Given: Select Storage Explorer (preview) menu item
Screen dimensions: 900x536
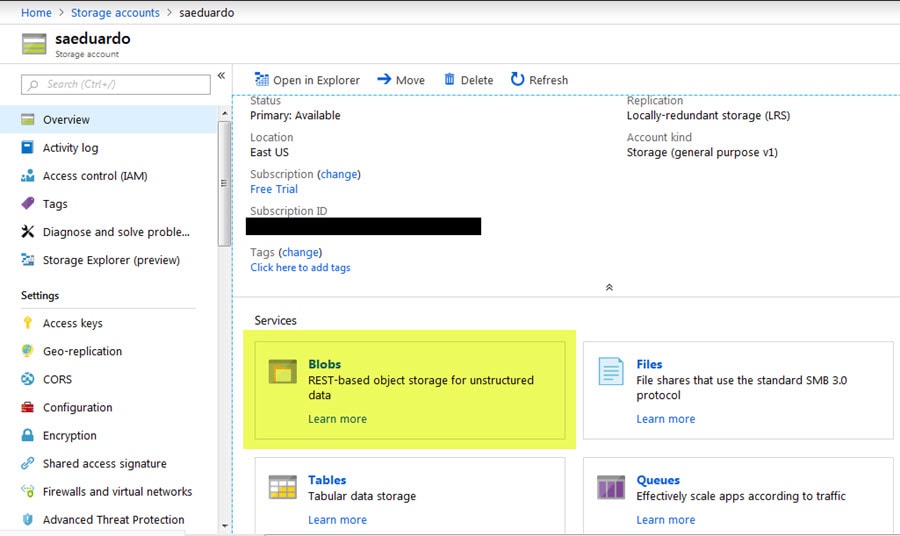Looking at the screenshot, I should click(111, 260).
